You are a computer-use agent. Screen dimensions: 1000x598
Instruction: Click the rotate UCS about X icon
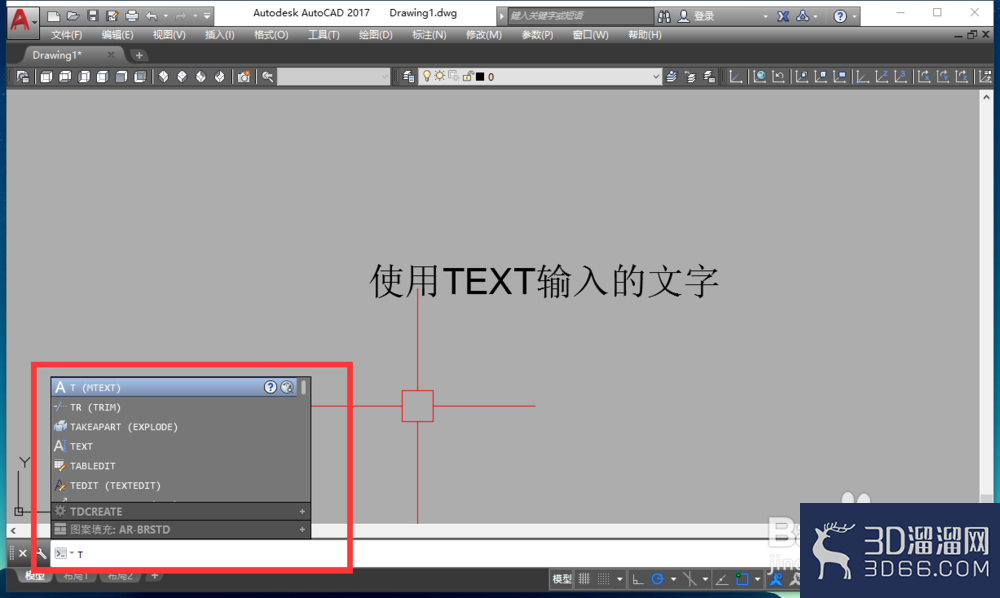923,77
